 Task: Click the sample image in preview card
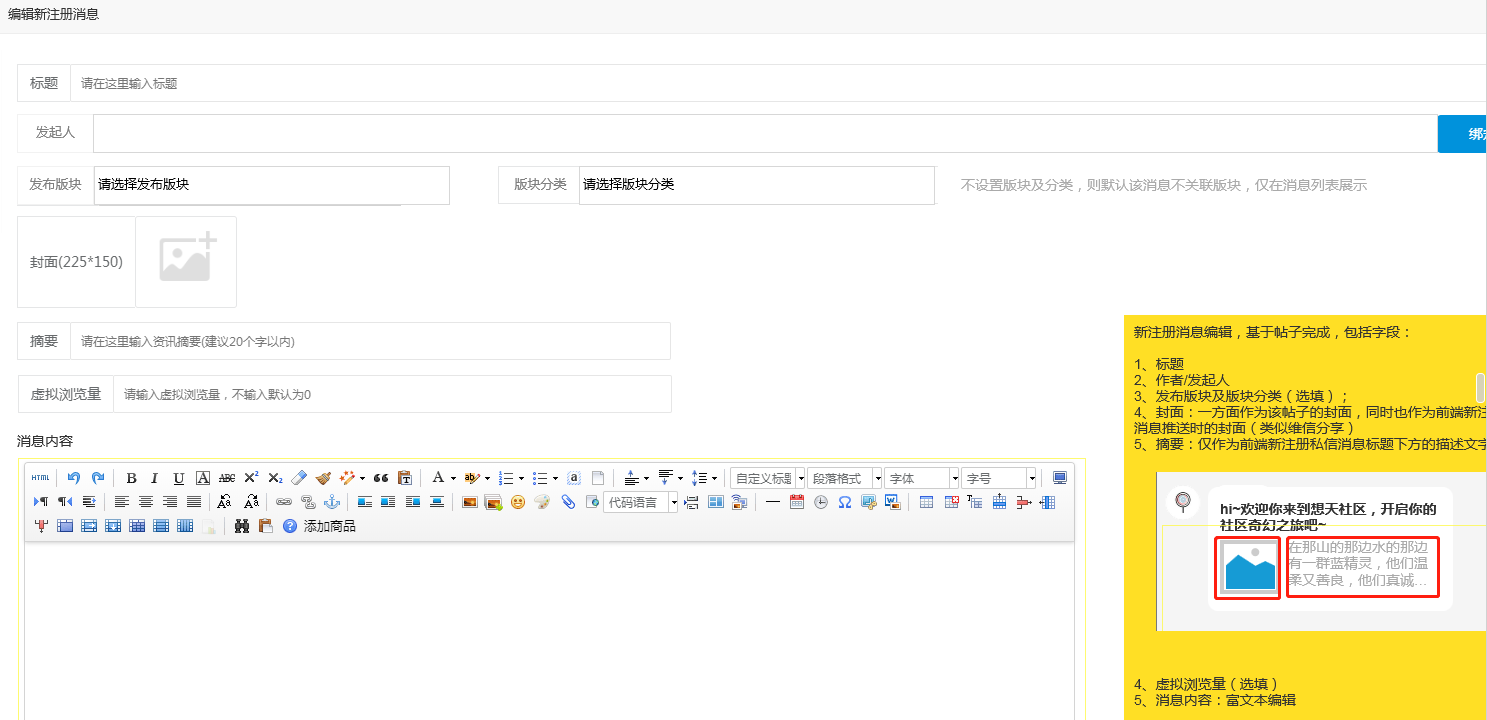pyautogui.click(x=1248, y=568)
